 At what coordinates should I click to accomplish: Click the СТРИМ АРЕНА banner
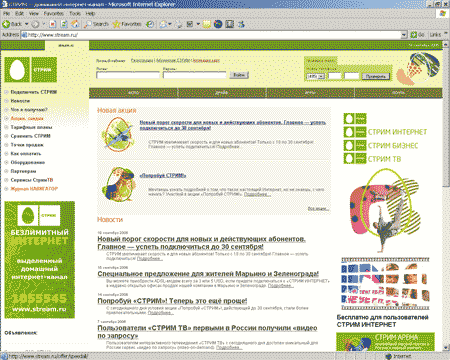click(385, 342)
